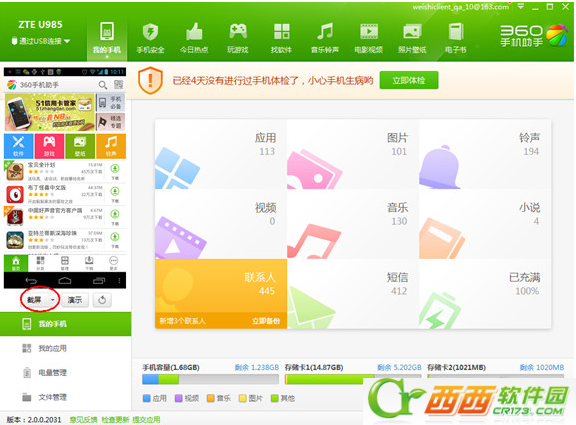The height and width of the screenshot is (425, 576).
Task: Click the 演示 button
Action: coord(75,300)
